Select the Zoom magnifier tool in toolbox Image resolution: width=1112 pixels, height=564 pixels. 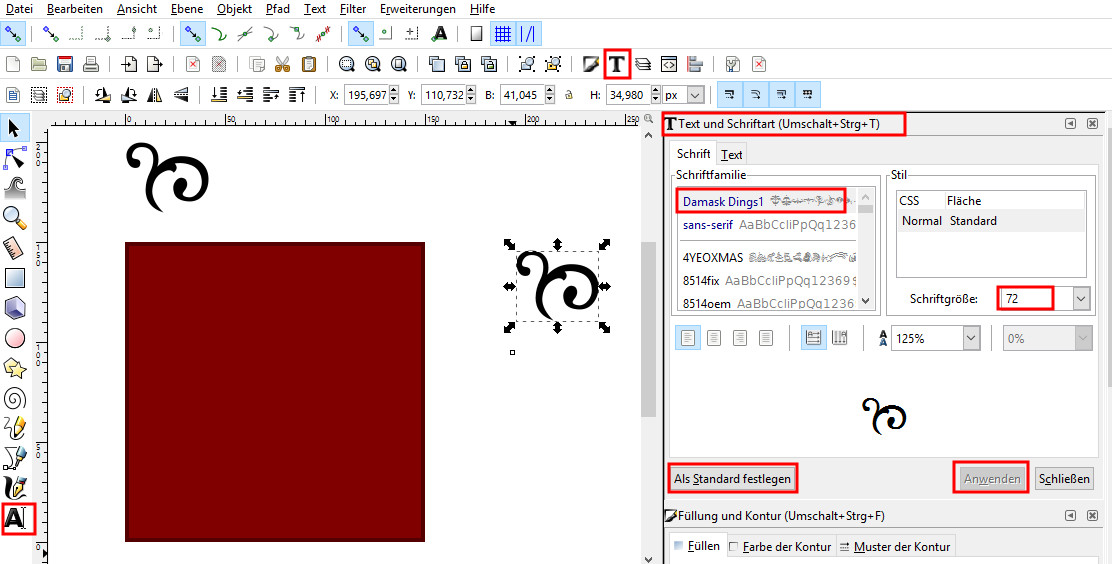15,218
